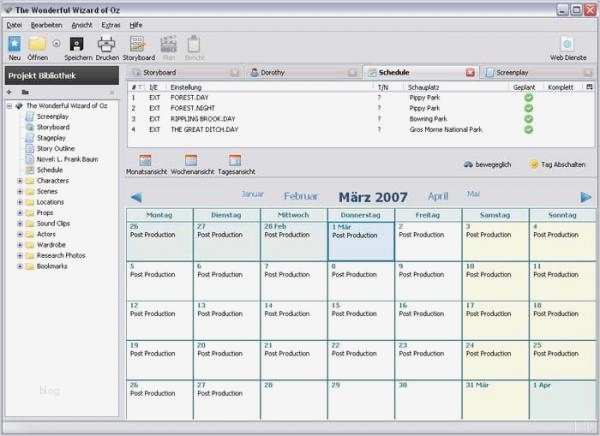Switch to Wochenansicht calendar view
This screenshot has width=600, height=436.
[x=191, y=160]
